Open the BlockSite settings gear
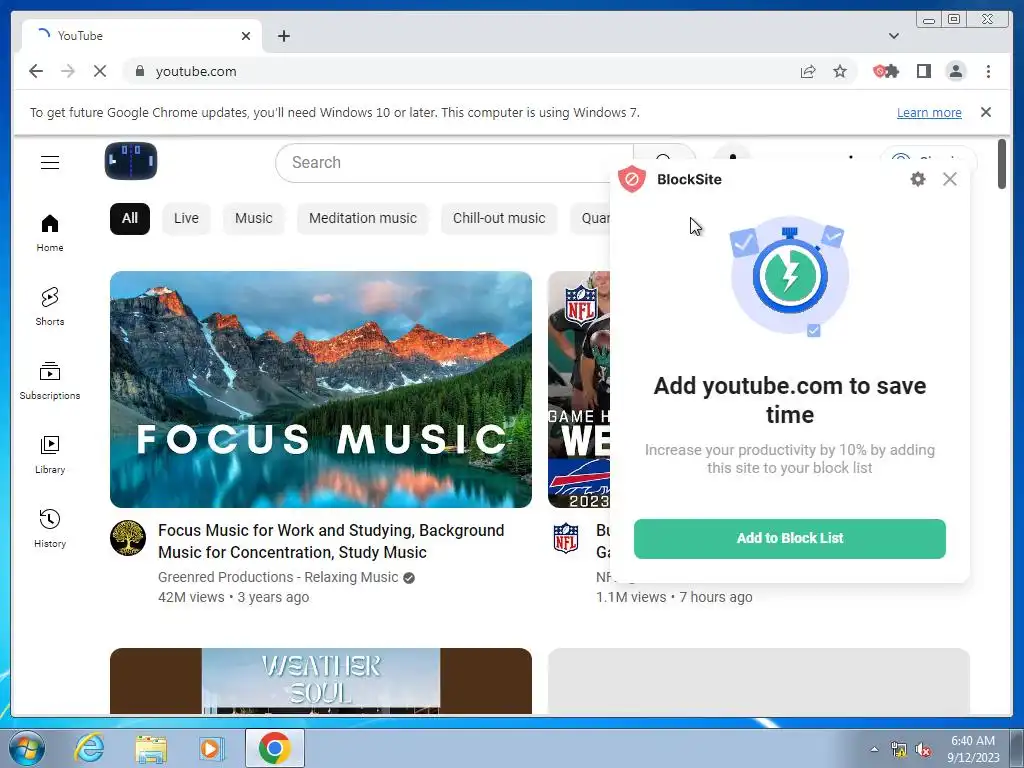1024x768 pixels. pyautogui.click(x=918, y=179)
